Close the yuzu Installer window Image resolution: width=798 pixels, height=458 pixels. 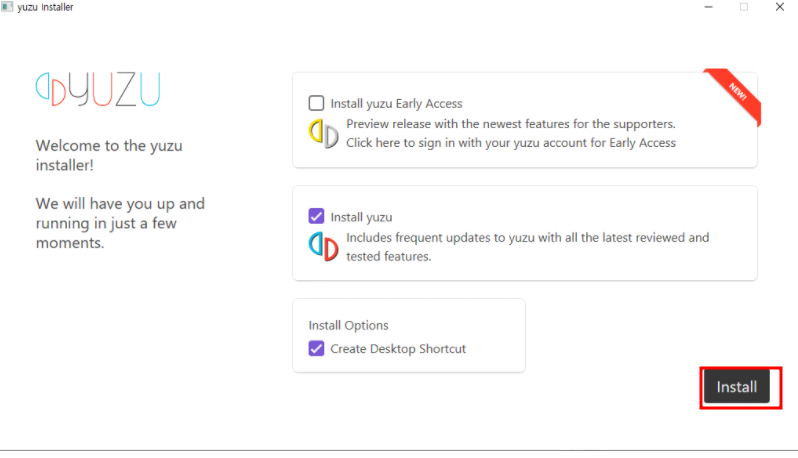pyautogui.click(x=780, y=7)
